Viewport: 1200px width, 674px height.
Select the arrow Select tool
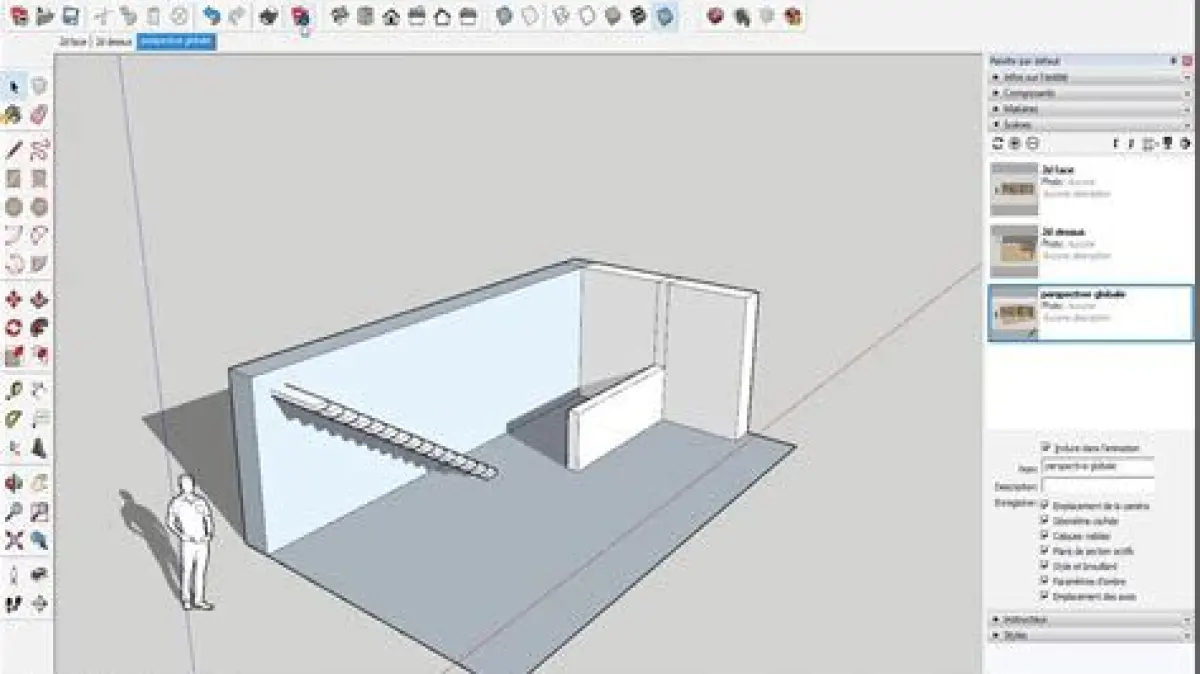[x=14, y=87]
